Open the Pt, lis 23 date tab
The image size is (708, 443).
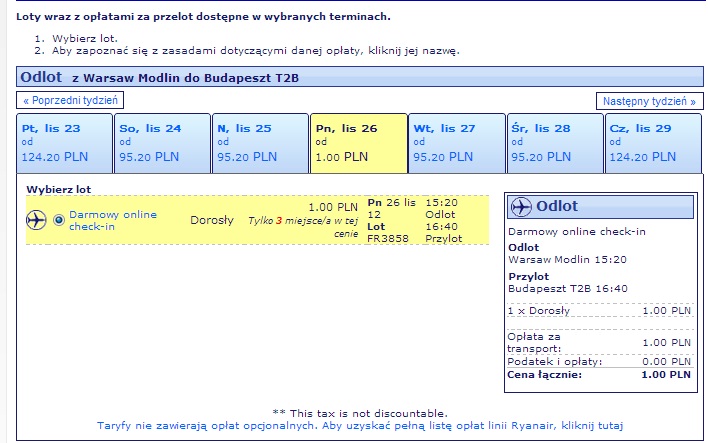(64, 143)
